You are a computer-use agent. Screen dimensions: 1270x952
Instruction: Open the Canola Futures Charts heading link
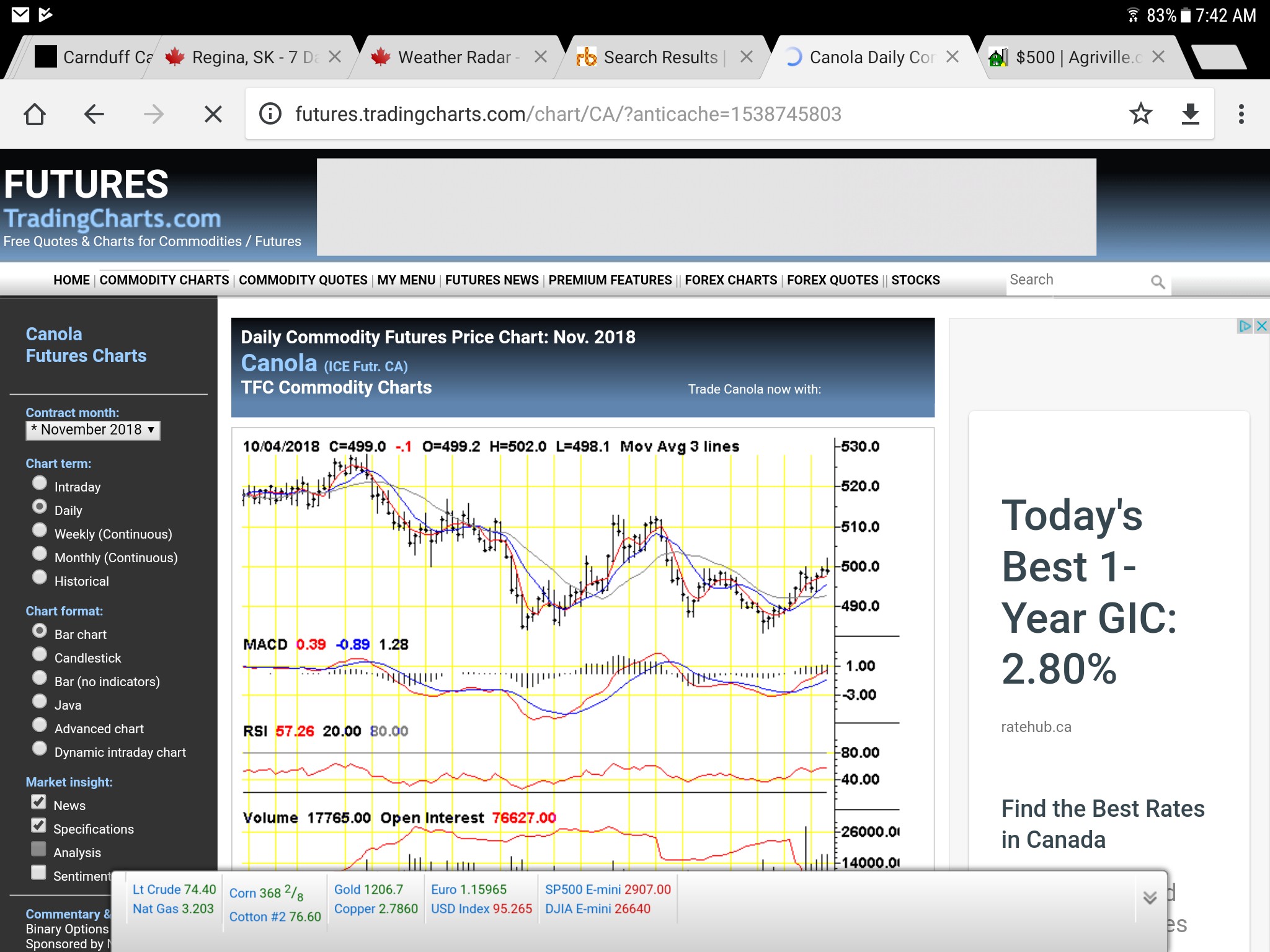coord(86,345)
